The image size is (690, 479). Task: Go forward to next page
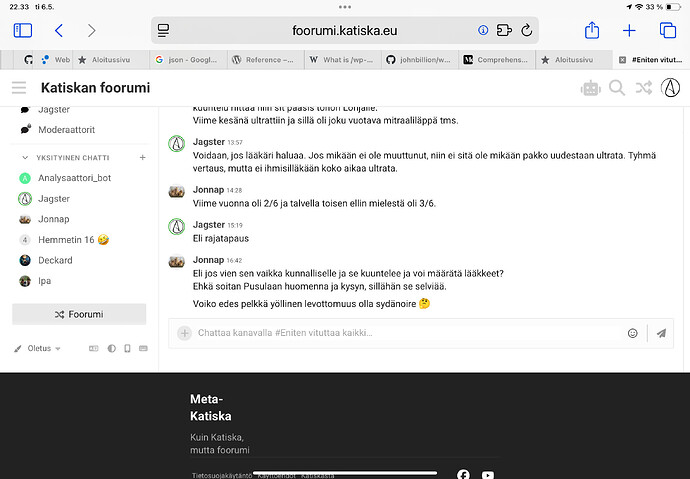point(91,30)
